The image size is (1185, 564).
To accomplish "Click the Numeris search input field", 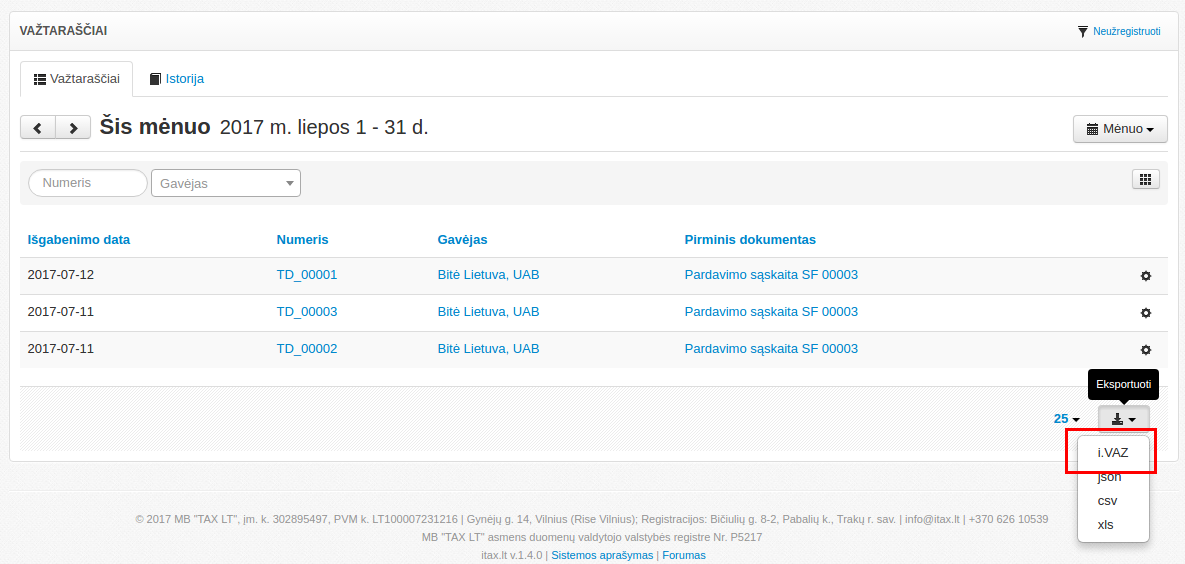I will point(88,183).
